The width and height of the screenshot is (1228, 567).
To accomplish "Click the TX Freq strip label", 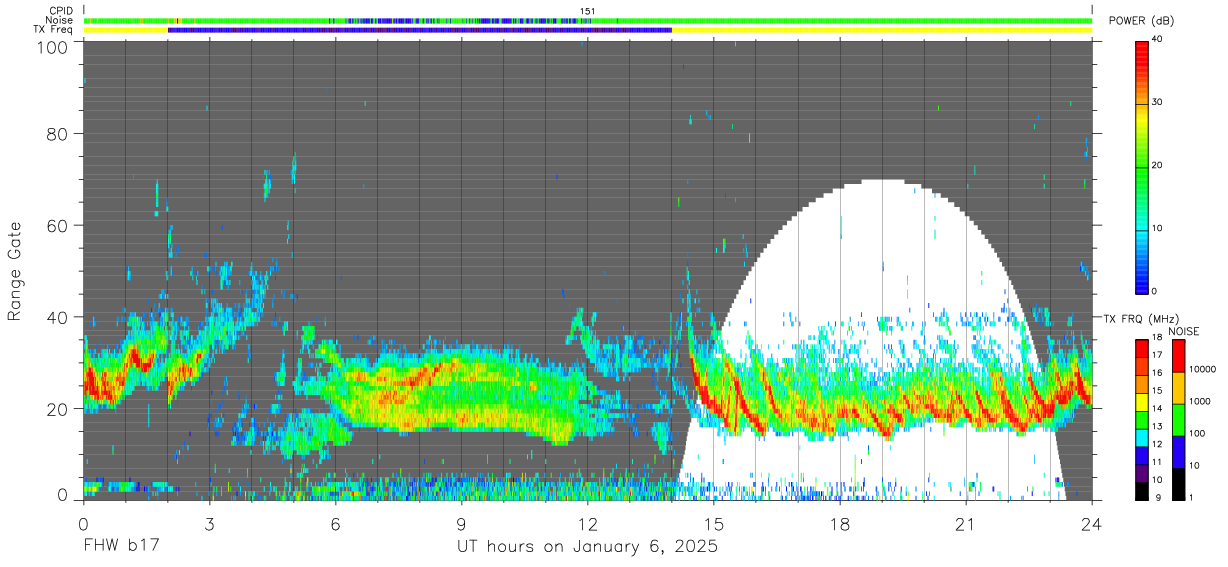I will pos(53,29).
